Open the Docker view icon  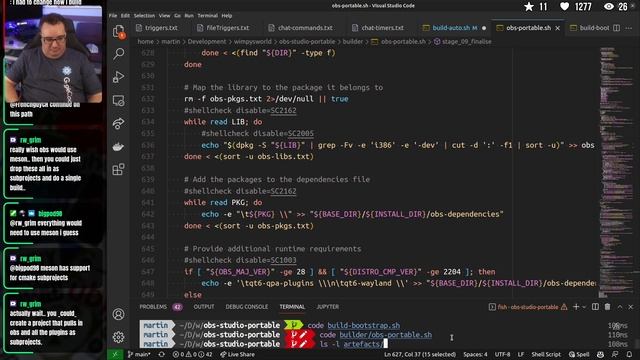118,147
